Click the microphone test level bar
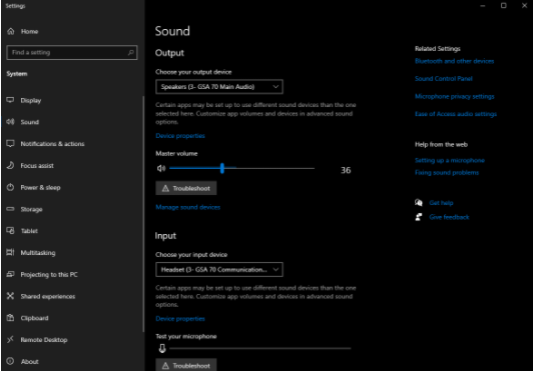The height and width of the screenshot is (371, 534). 260,348
